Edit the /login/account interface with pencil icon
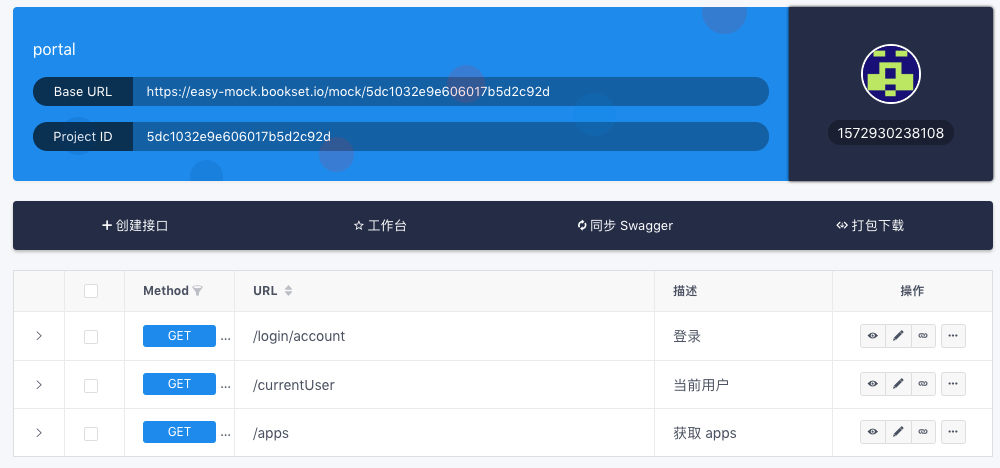Viewport: 1000px width, 468px height. click(898, 336)
